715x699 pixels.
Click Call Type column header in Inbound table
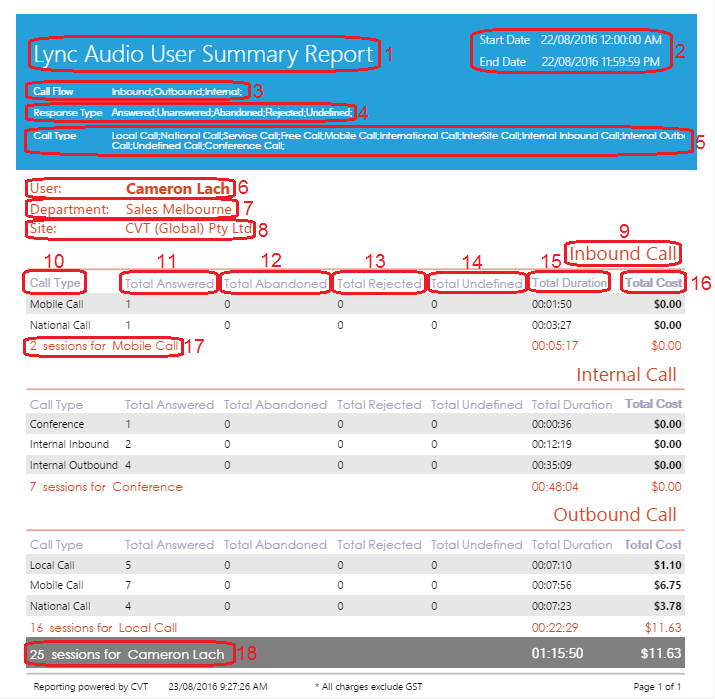[55, 283]
